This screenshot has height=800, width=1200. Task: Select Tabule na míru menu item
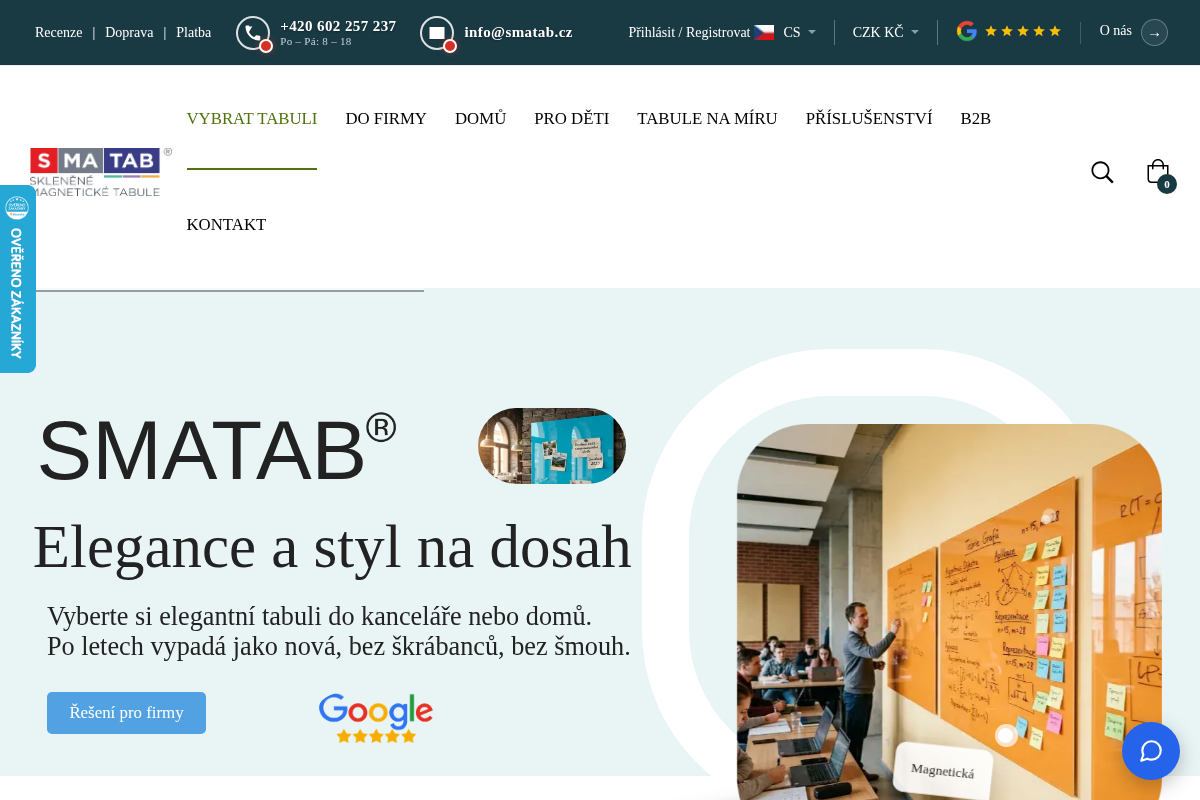707,118
